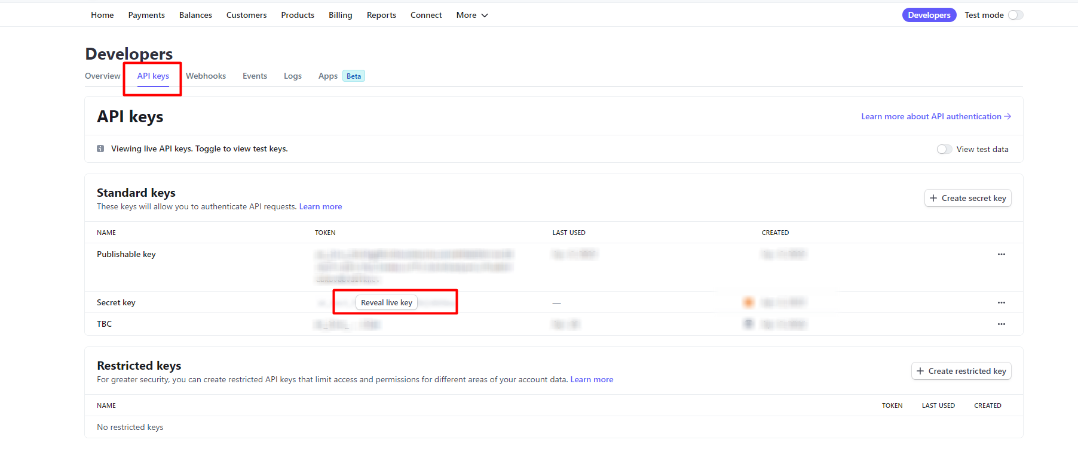
Task: Click the blurred TBC key token
Action: 347,324
